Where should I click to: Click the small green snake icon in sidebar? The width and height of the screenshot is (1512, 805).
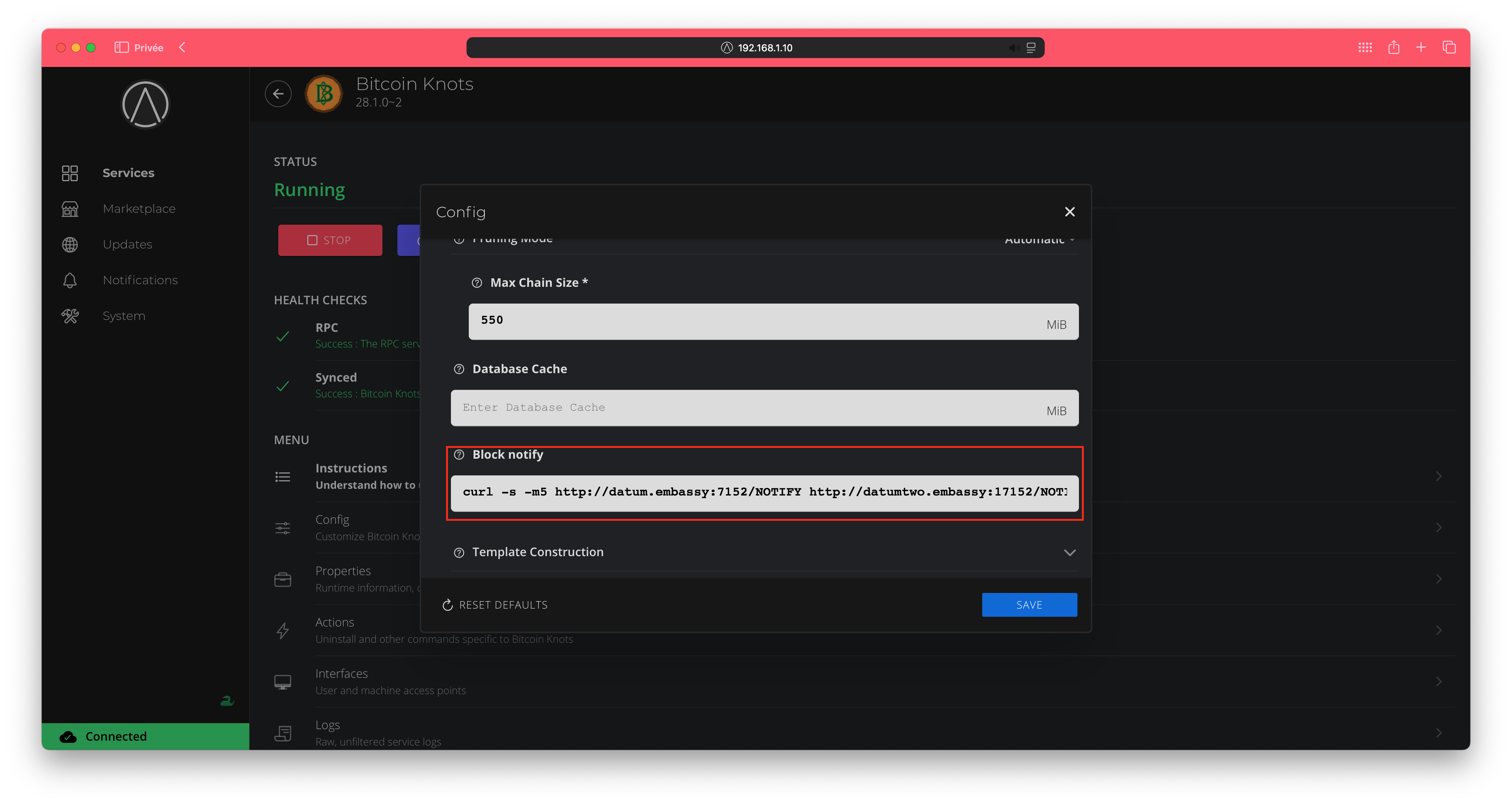click(227, 700)
